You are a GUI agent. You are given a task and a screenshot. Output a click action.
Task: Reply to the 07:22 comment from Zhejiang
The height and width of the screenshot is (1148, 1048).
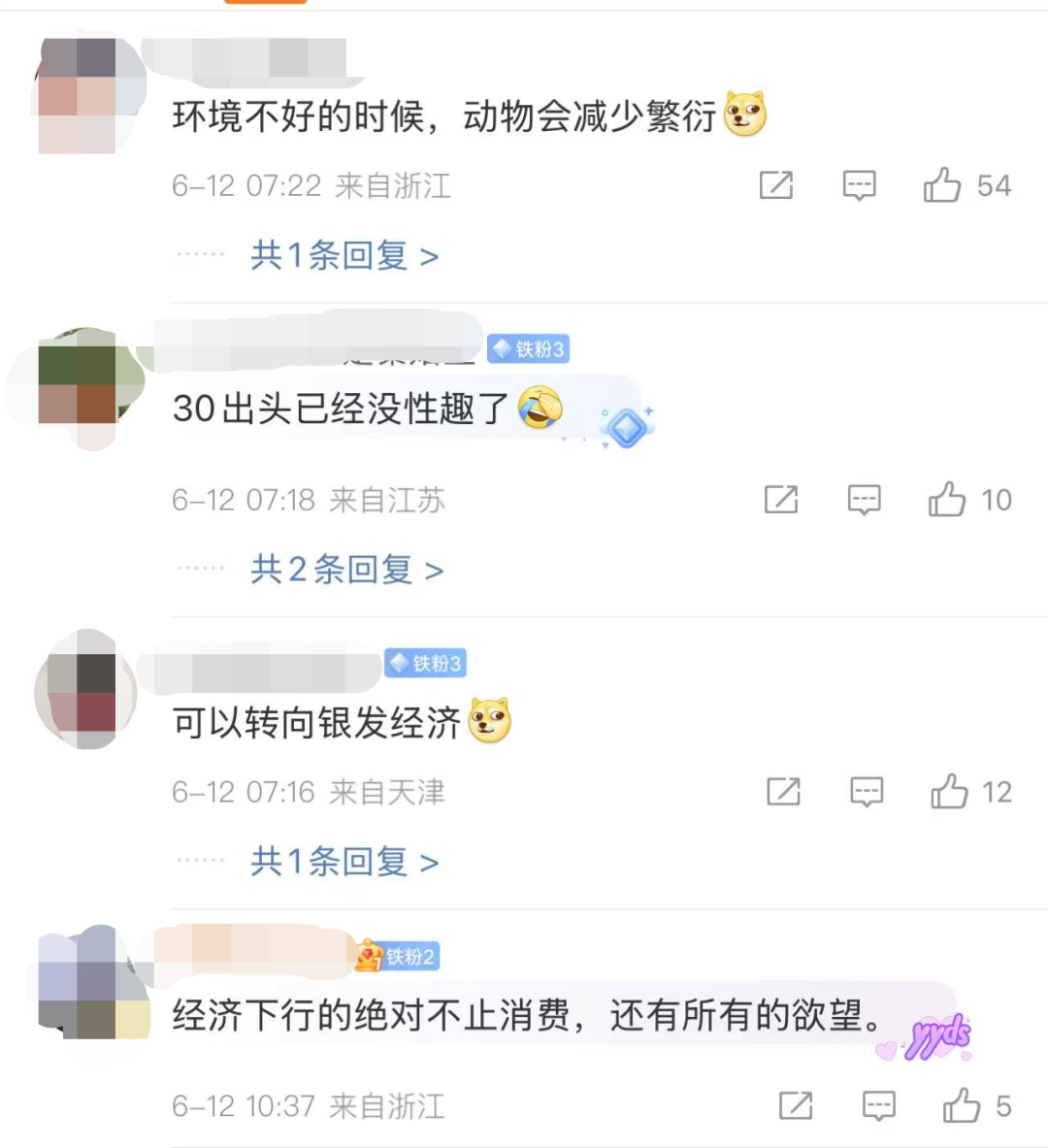859,185
